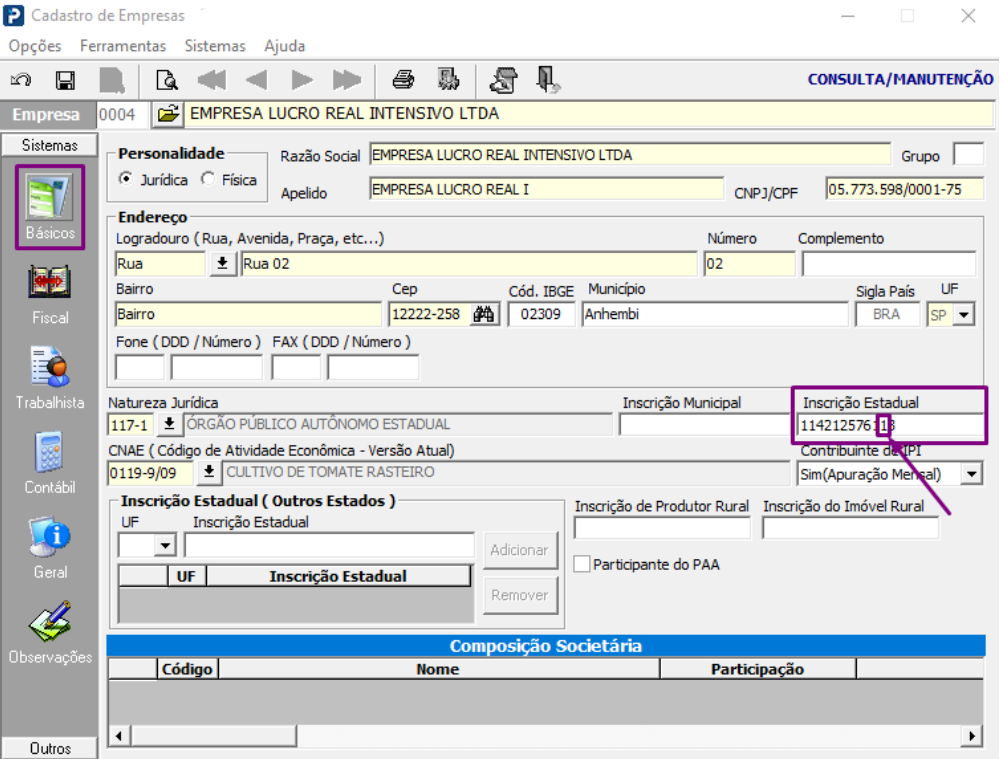Open the Contribuinte de IPI dropdown
Screen dimensions: 1000x759
coord(971,473)
